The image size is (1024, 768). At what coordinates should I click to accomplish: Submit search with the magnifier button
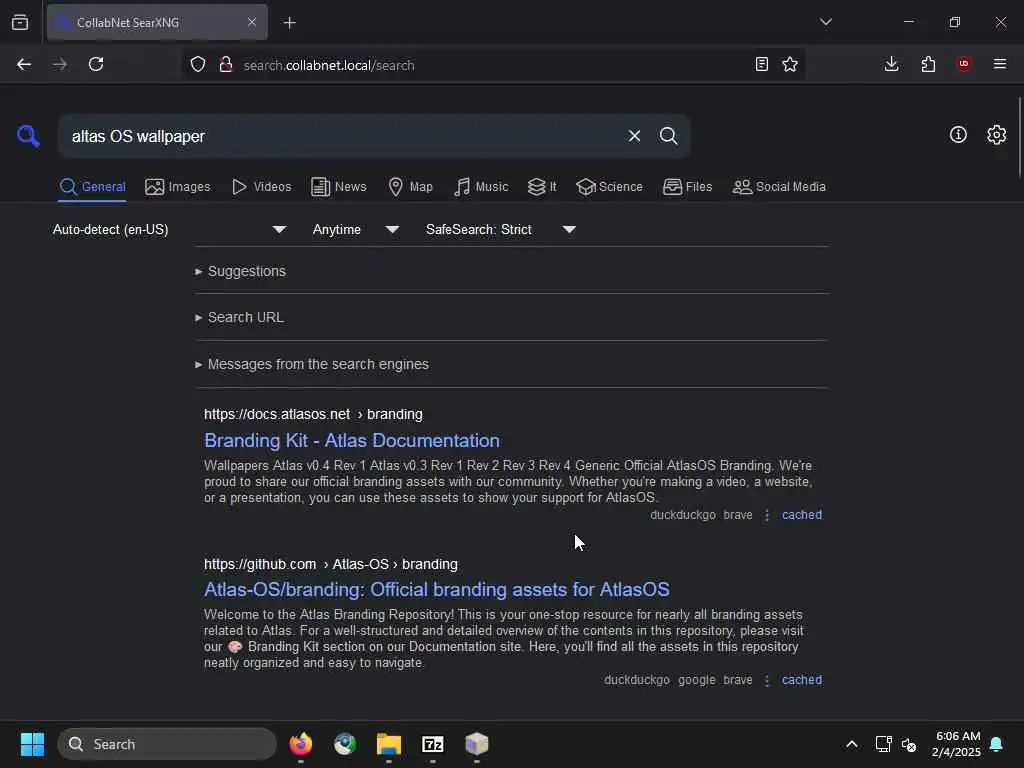tap(668, 136)
